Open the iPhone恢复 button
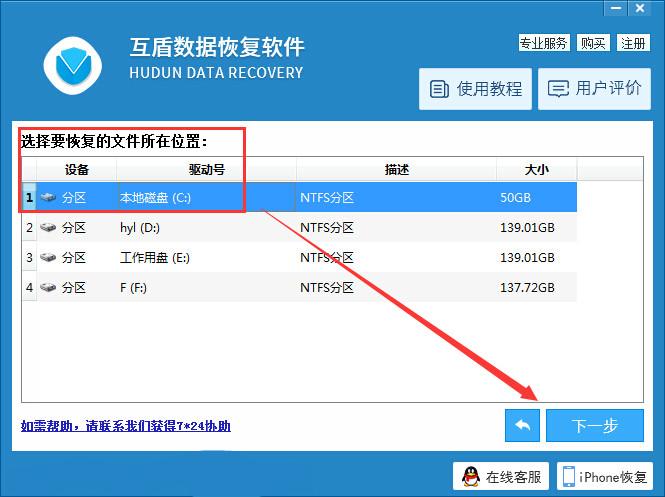 [605, 477]
